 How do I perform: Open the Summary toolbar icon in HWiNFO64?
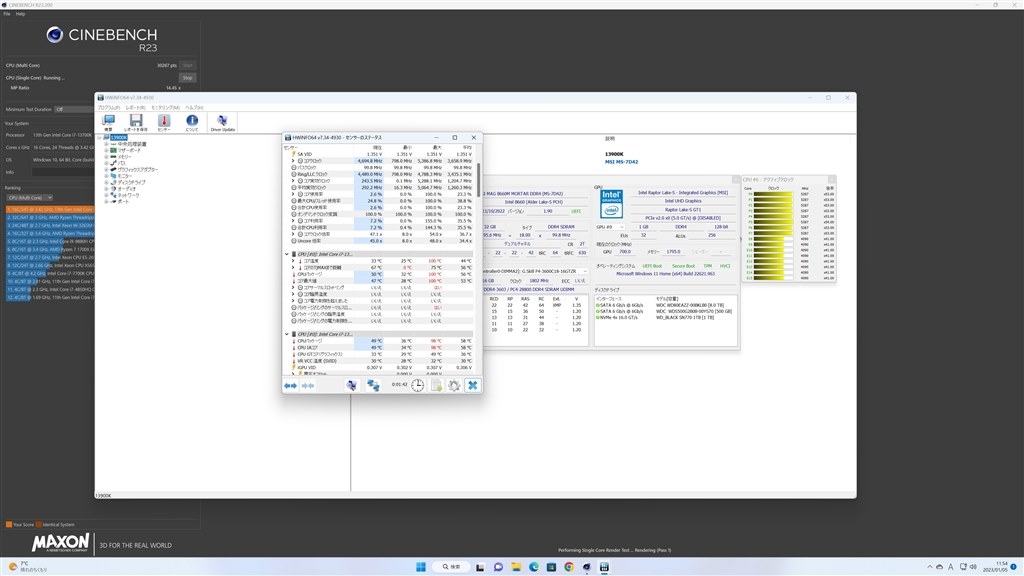[108, 121]
